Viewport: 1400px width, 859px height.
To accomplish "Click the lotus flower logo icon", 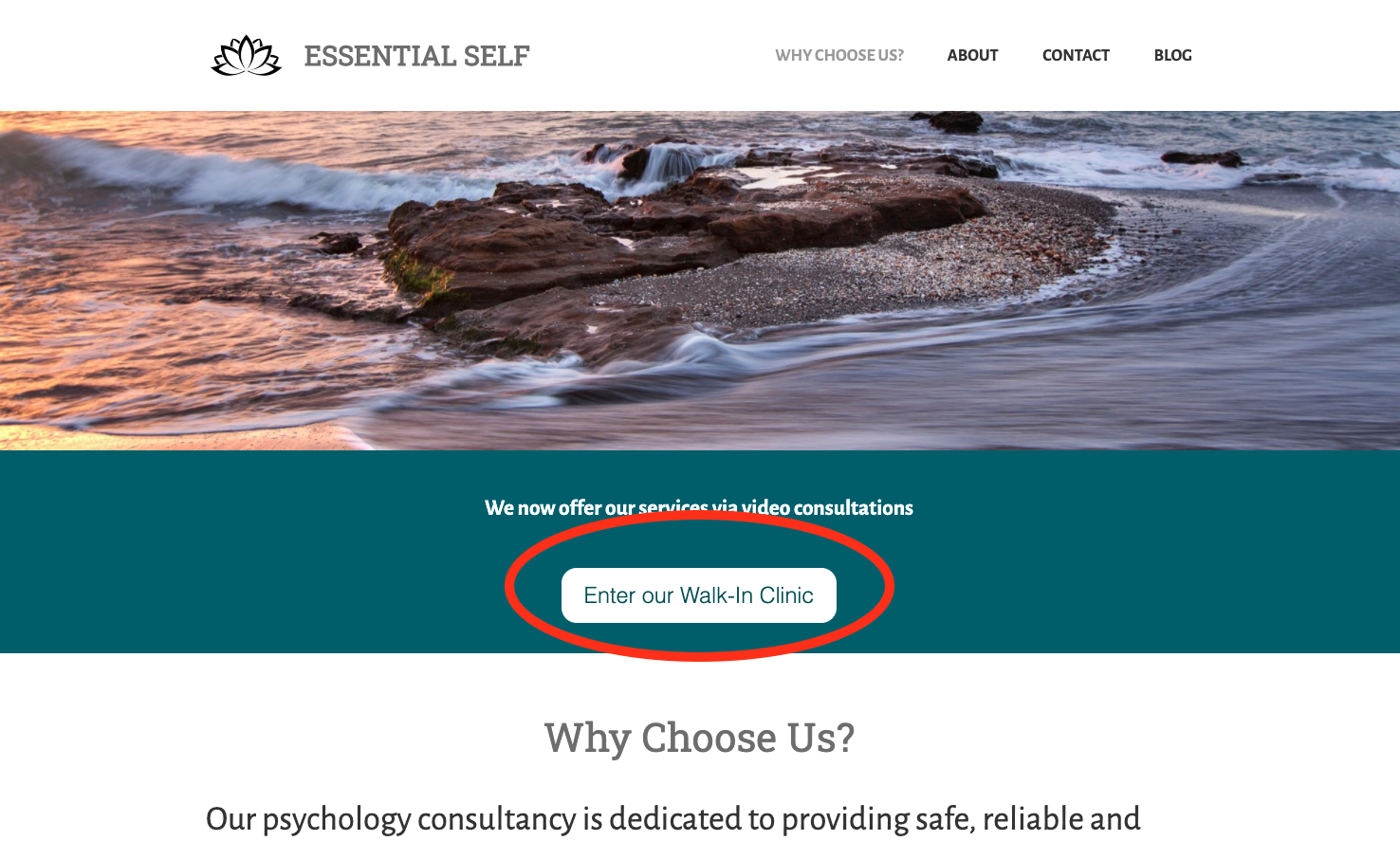I will click(247, 55).
